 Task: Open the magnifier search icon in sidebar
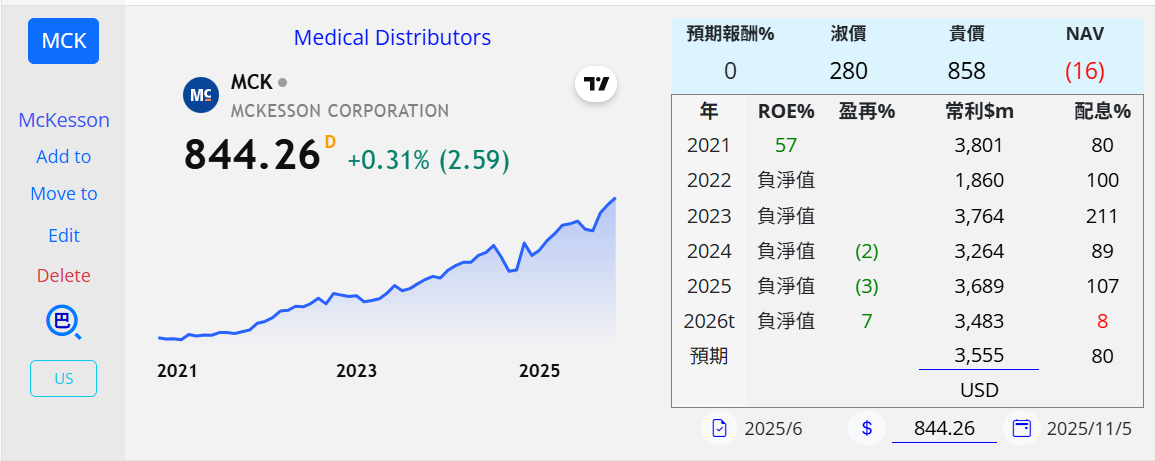pos(63,322)
